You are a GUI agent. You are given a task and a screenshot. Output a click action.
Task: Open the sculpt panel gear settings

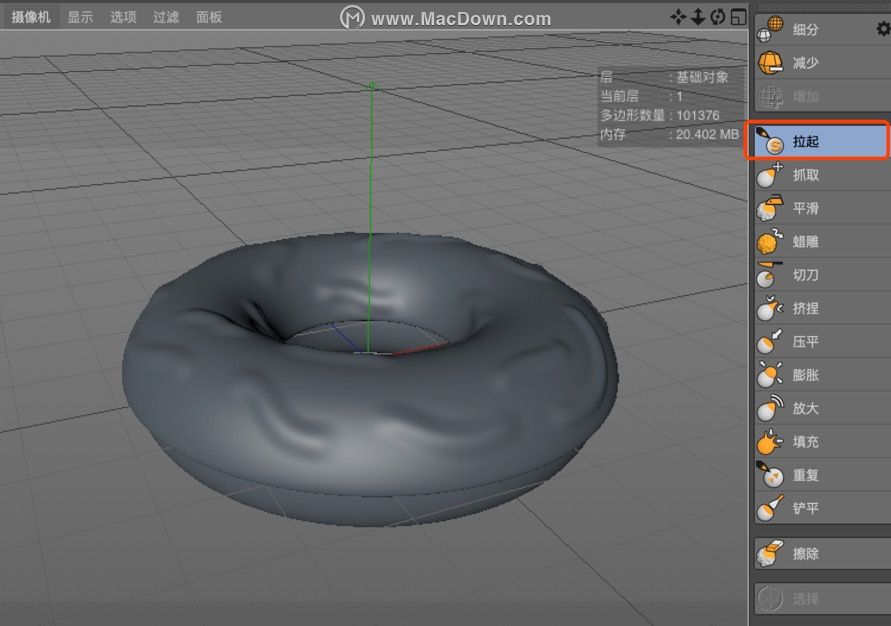pos(883,29)
